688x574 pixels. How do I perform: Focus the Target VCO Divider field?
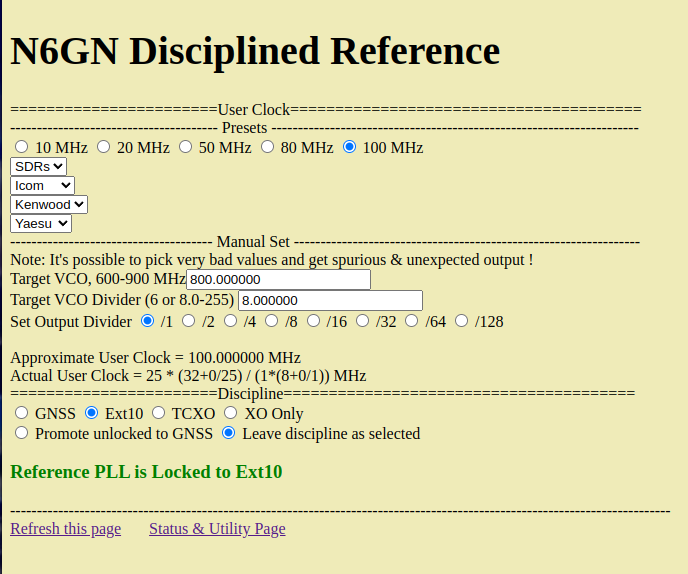(x=330, y=301)
